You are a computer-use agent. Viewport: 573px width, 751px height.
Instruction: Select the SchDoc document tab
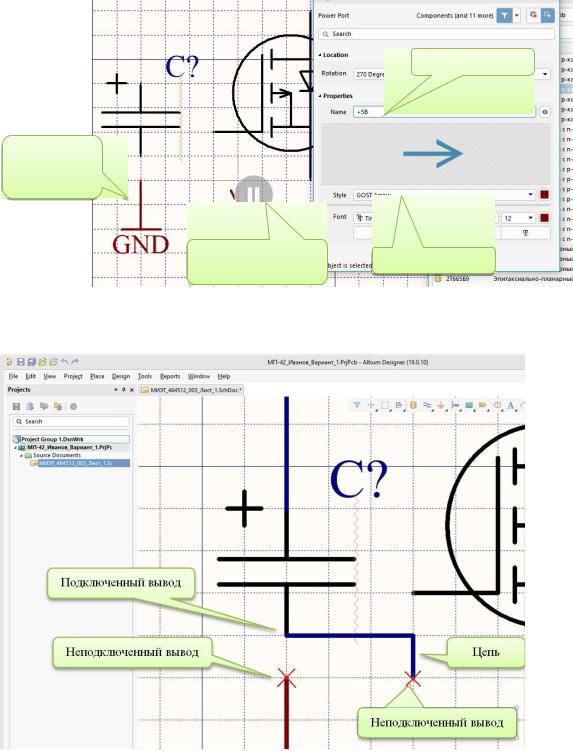191,390
